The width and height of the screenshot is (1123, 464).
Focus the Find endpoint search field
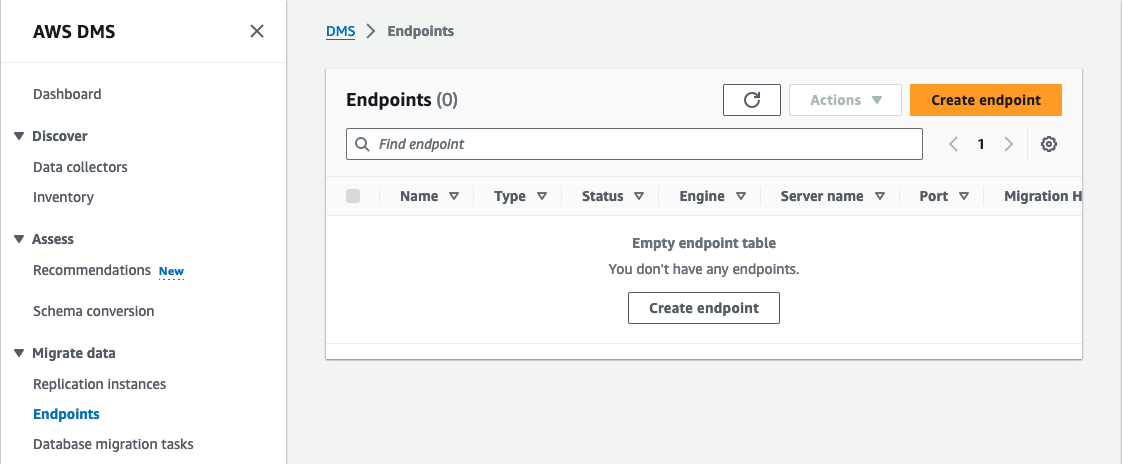point(640,144)
